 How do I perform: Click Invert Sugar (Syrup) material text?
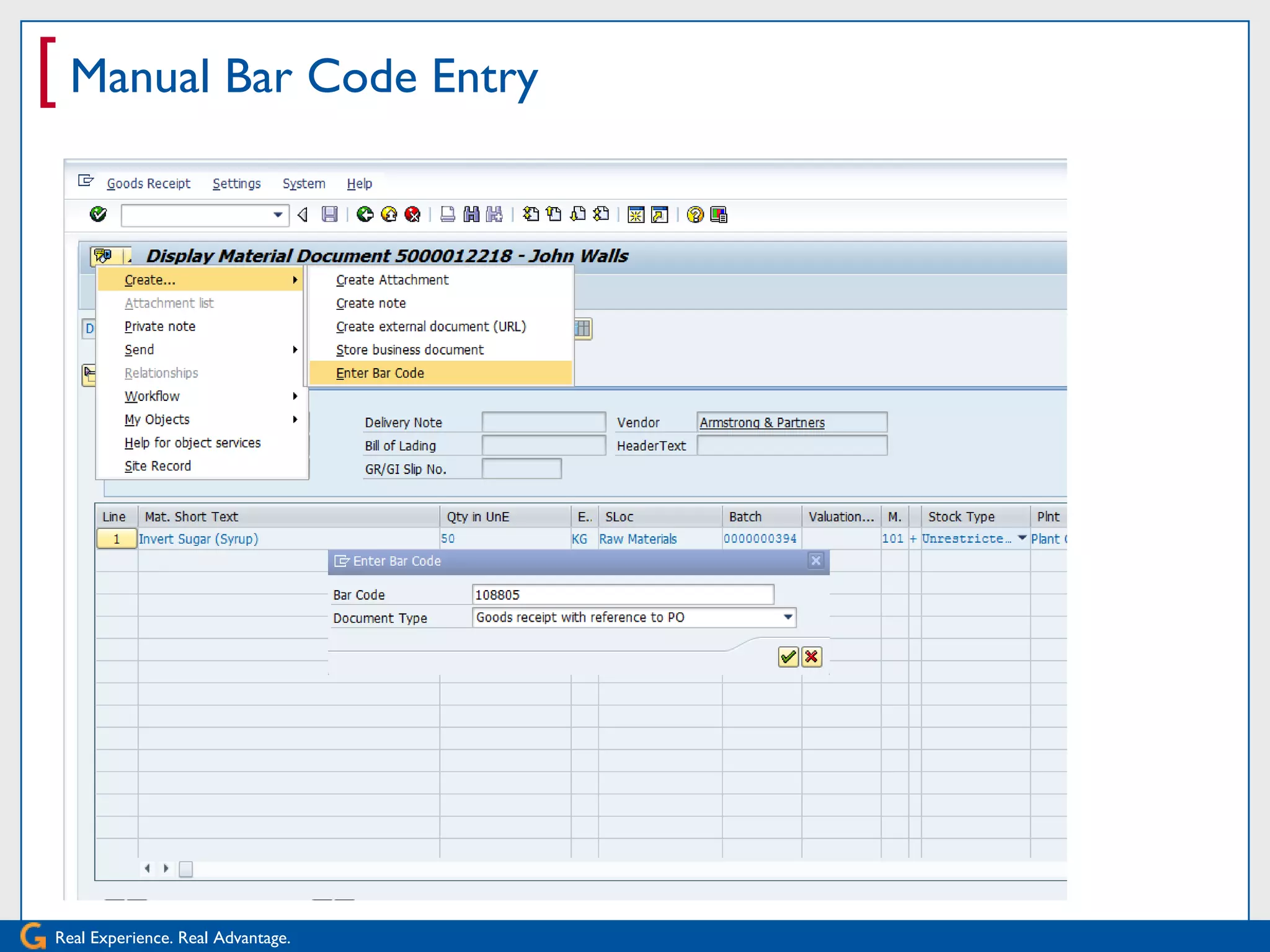pyautogui.click(x=198, y=539)
